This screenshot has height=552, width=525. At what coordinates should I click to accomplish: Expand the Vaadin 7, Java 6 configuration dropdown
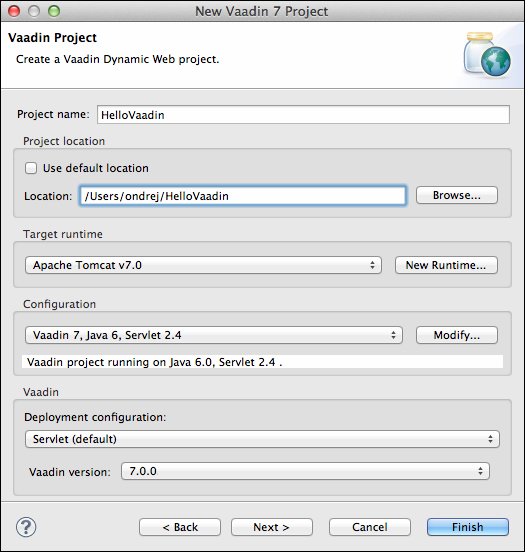(214, 335)
